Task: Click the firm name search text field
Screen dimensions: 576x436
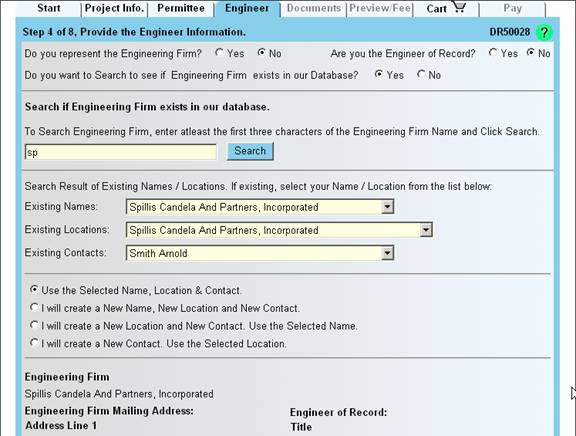Action: point(120,152)
